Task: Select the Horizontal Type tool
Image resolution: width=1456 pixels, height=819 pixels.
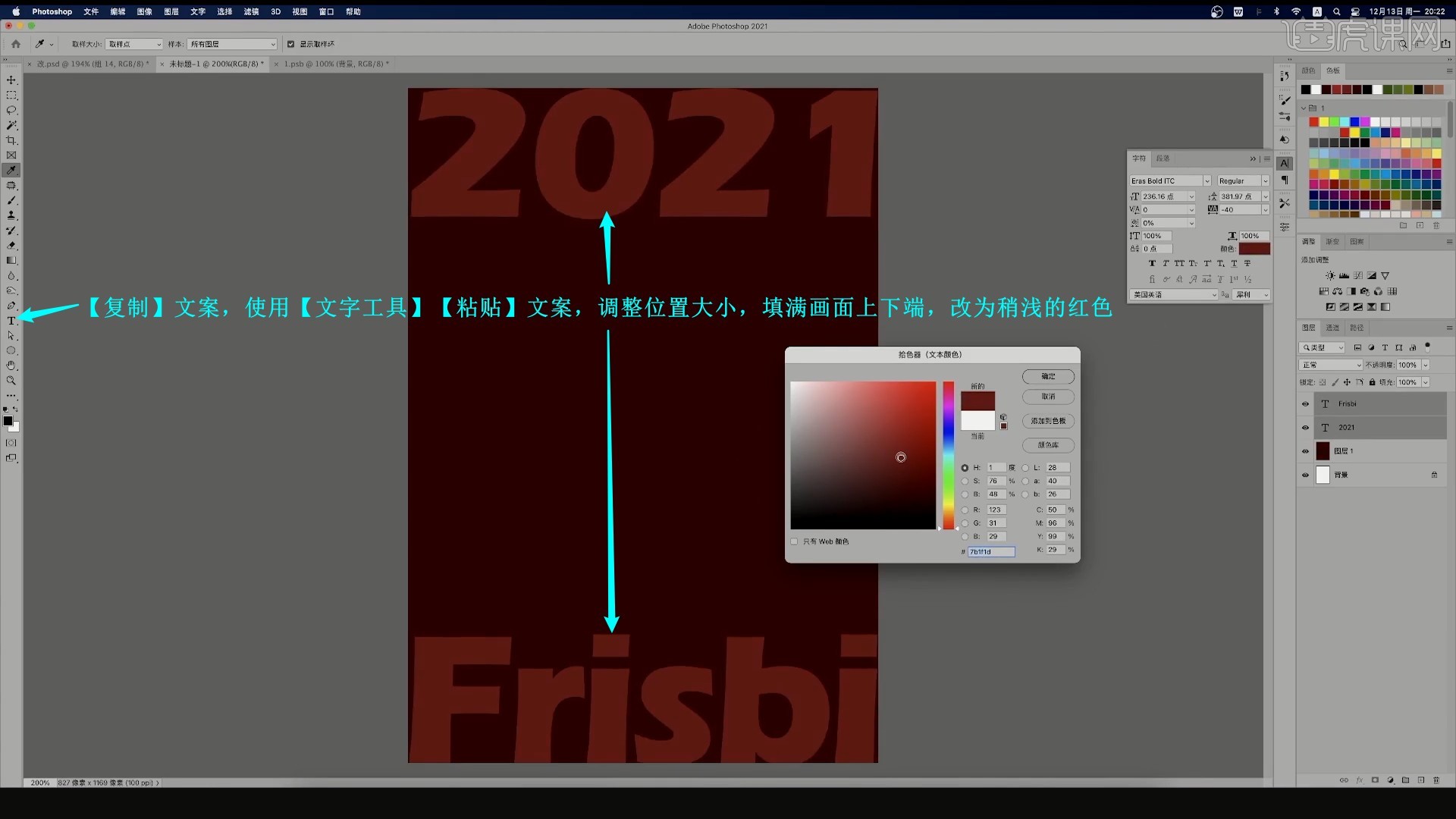Action: 11,321
